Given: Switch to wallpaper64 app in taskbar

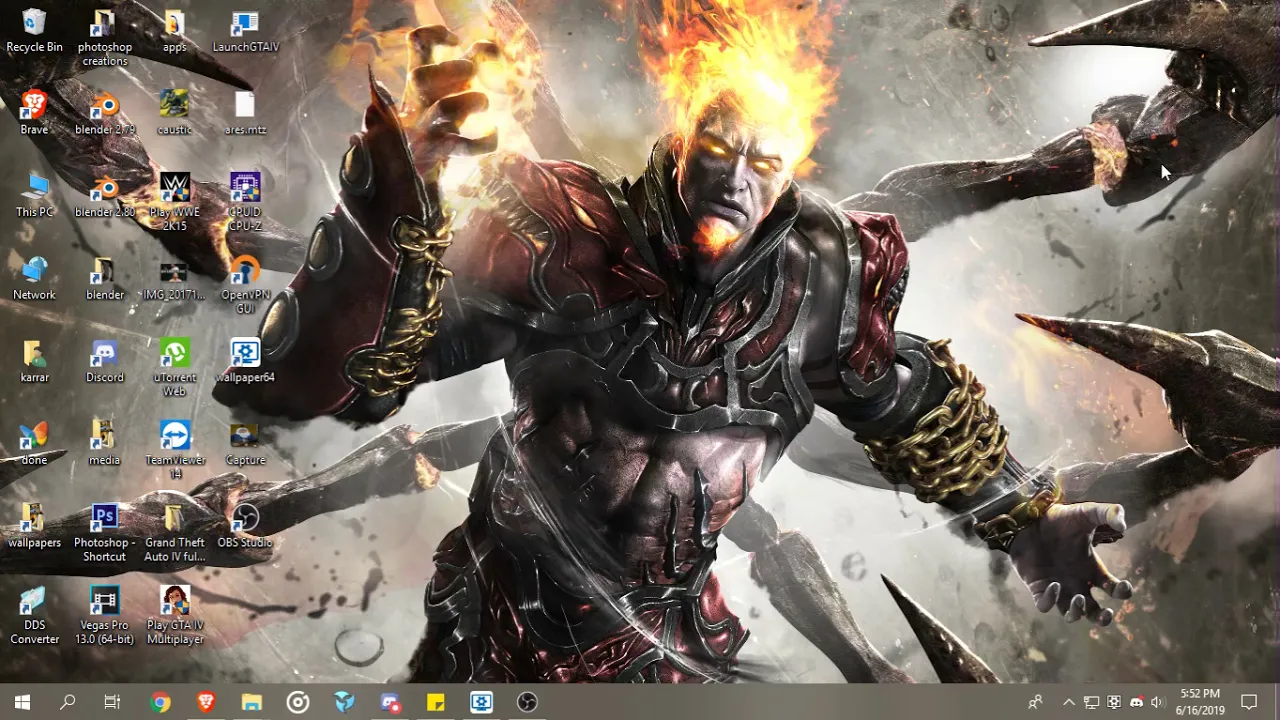Looking at the screenshot, I should [482, 702].
